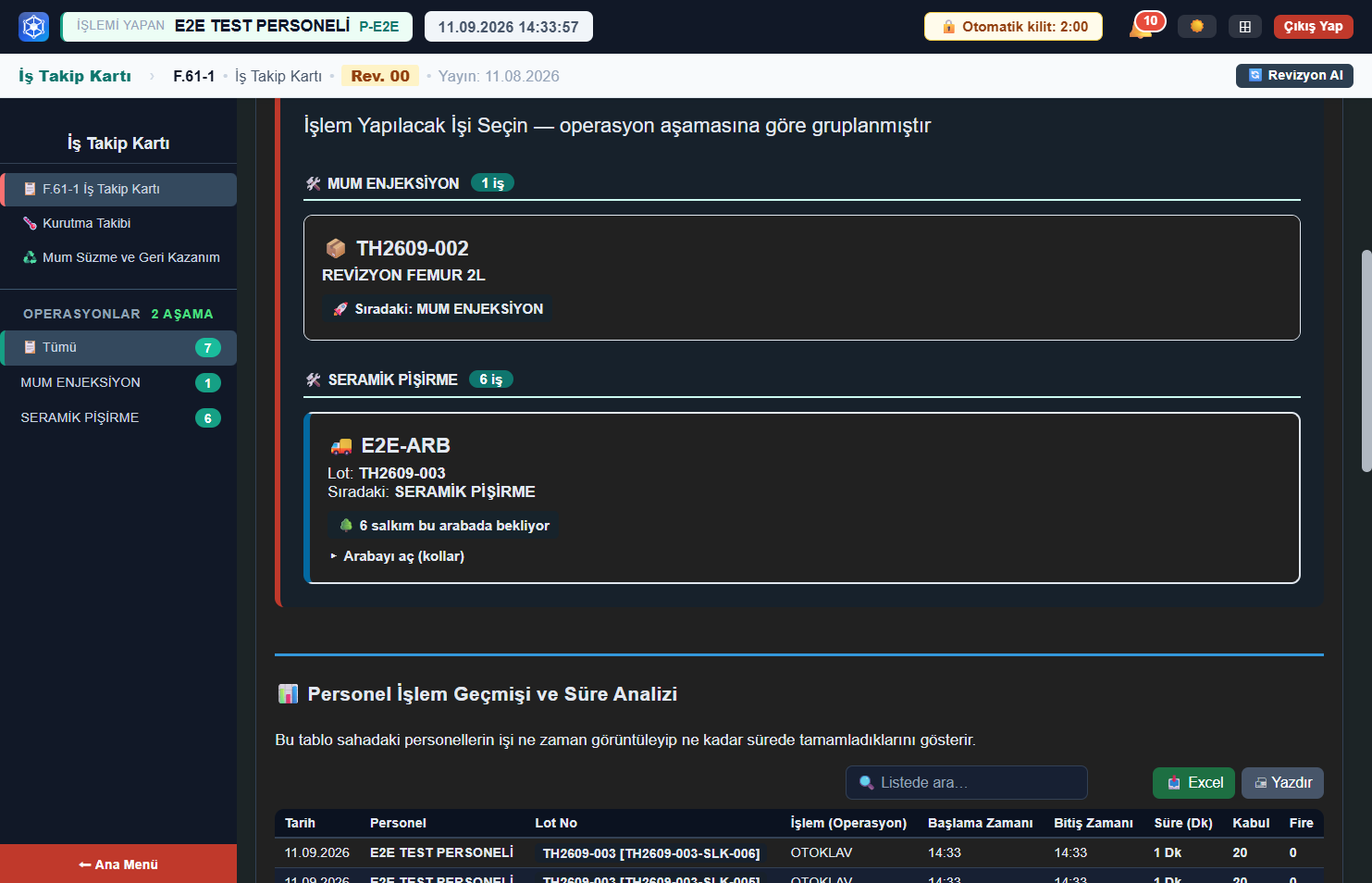The height and width of the screenshot is (883, 1372).
Task: Open the Revizyon AI button
Action: [1294, 76]
